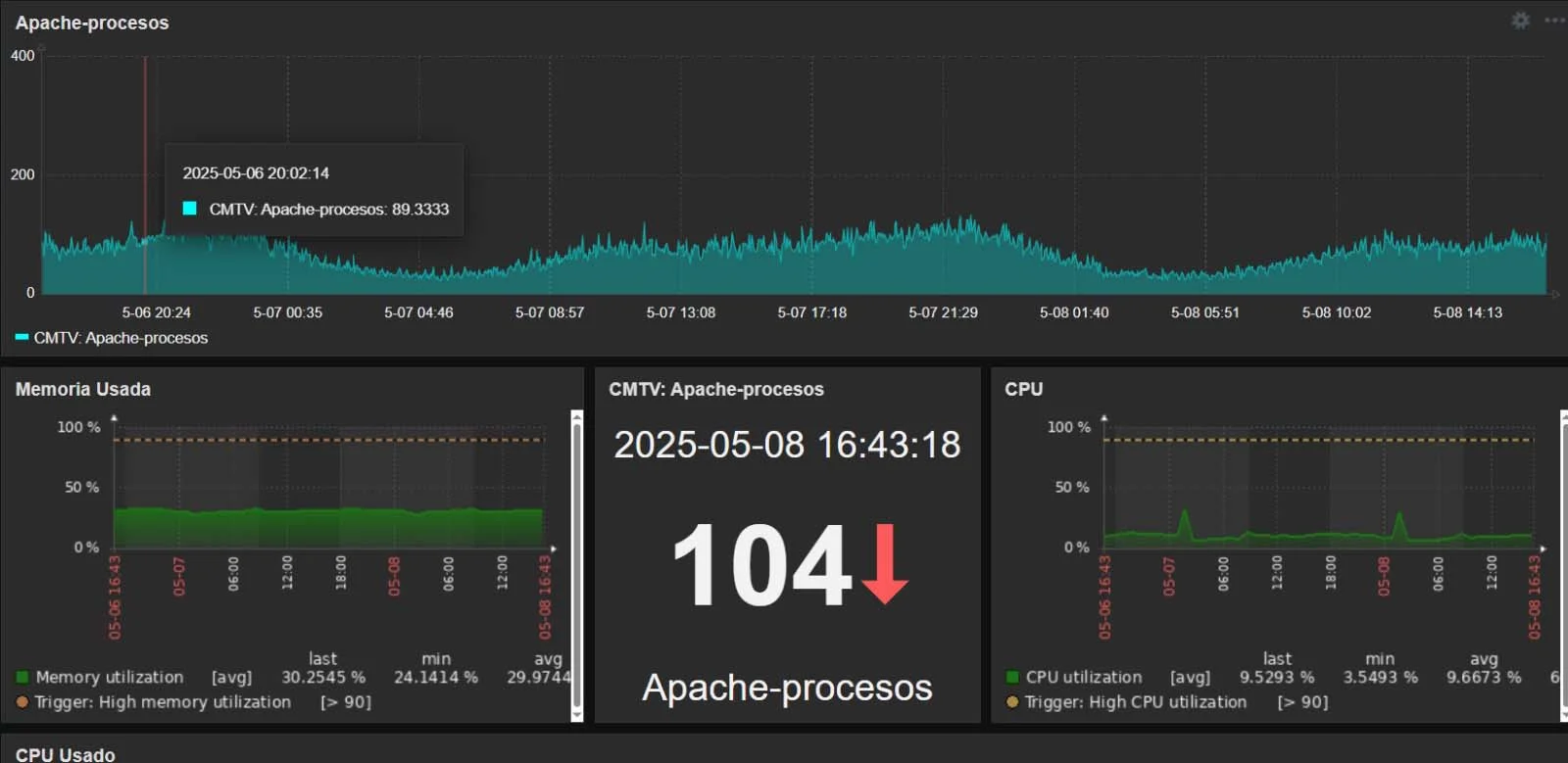Click the x-axis label 5-08 14:13

pos(1468,312)
